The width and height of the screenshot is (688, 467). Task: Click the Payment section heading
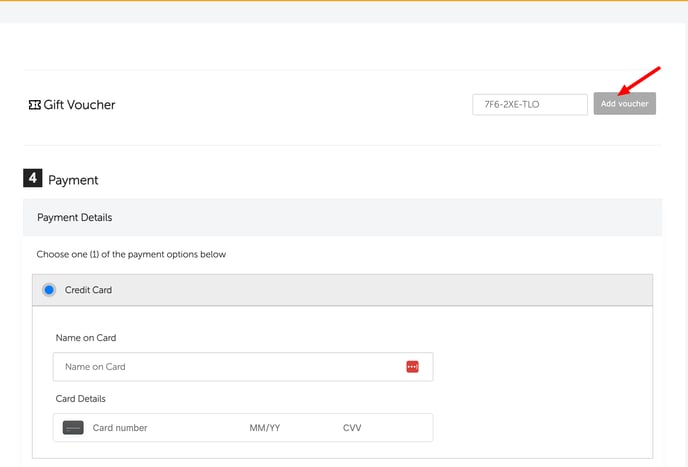click(73, 180)
